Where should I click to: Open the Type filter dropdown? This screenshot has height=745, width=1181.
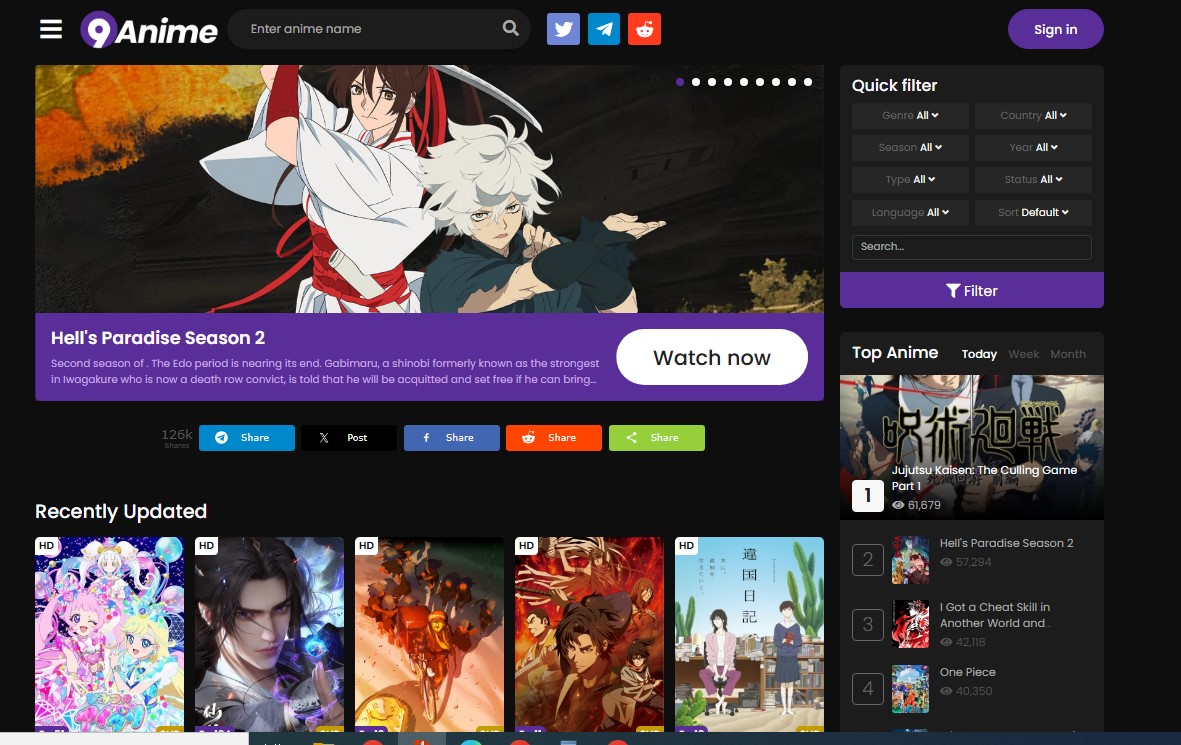click(910, 179)
